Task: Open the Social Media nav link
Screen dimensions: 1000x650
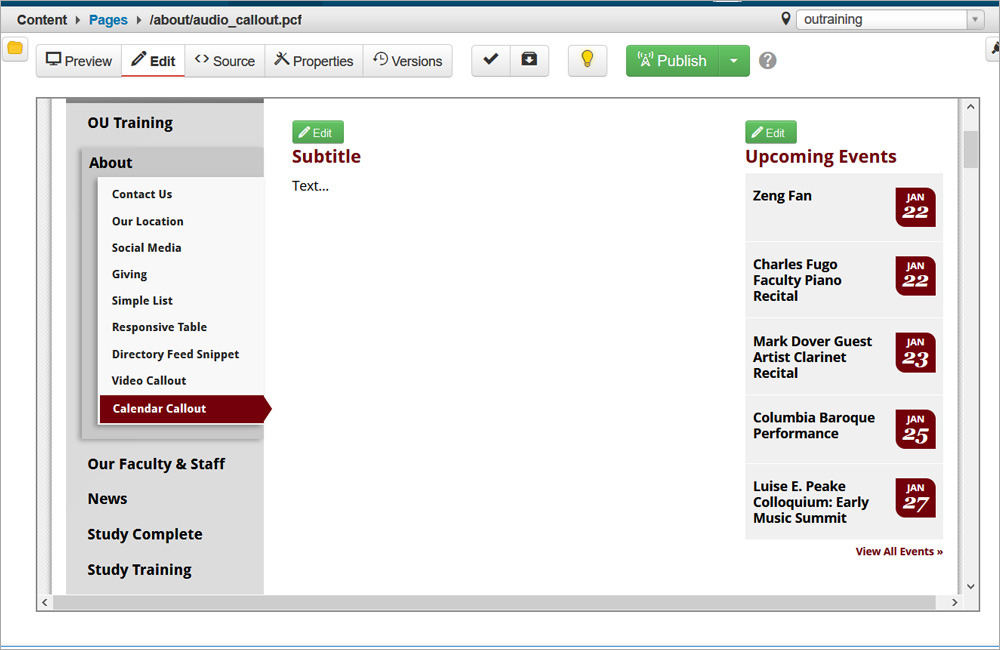Action: pos(146,247)
